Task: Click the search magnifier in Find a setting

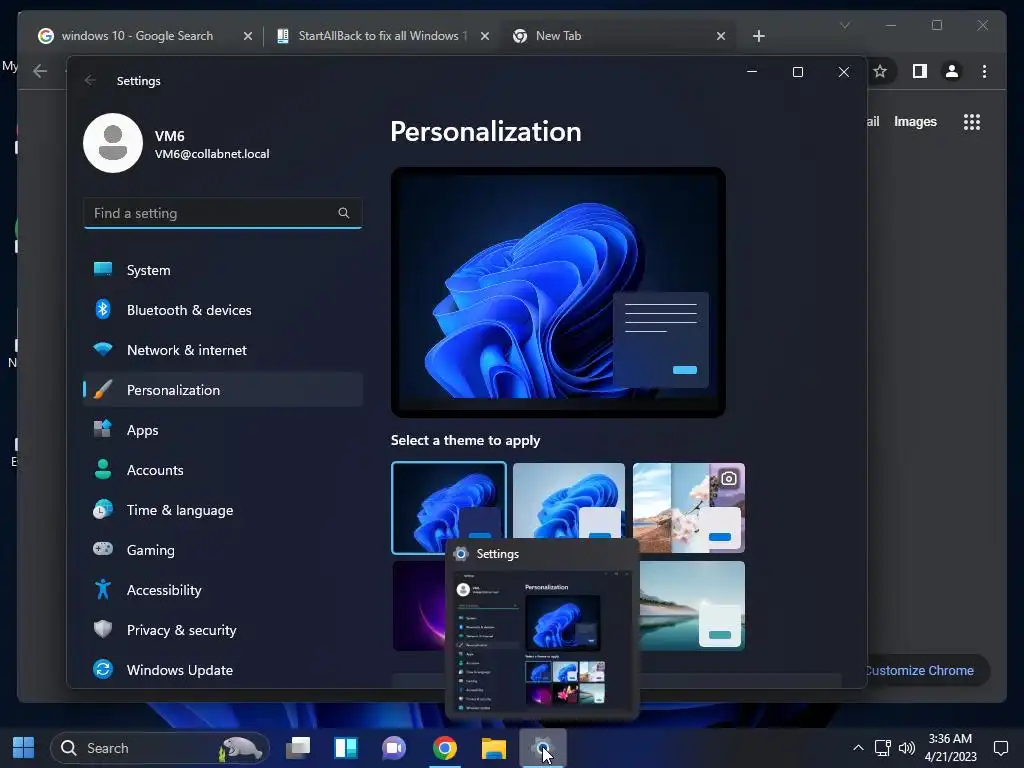Action: coord(344,213)
